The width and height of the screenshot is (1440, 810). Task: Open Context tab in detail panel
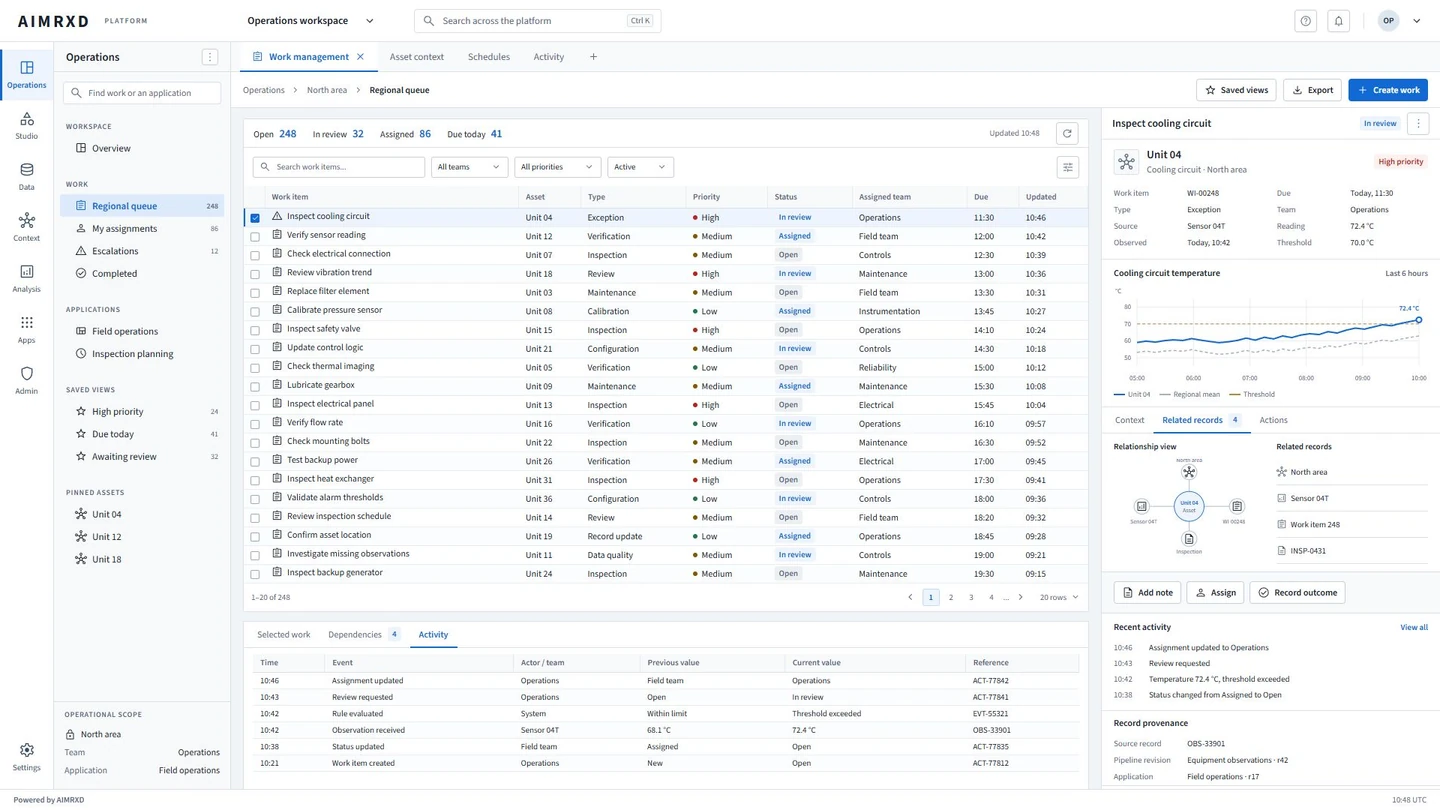[1129, 420]
